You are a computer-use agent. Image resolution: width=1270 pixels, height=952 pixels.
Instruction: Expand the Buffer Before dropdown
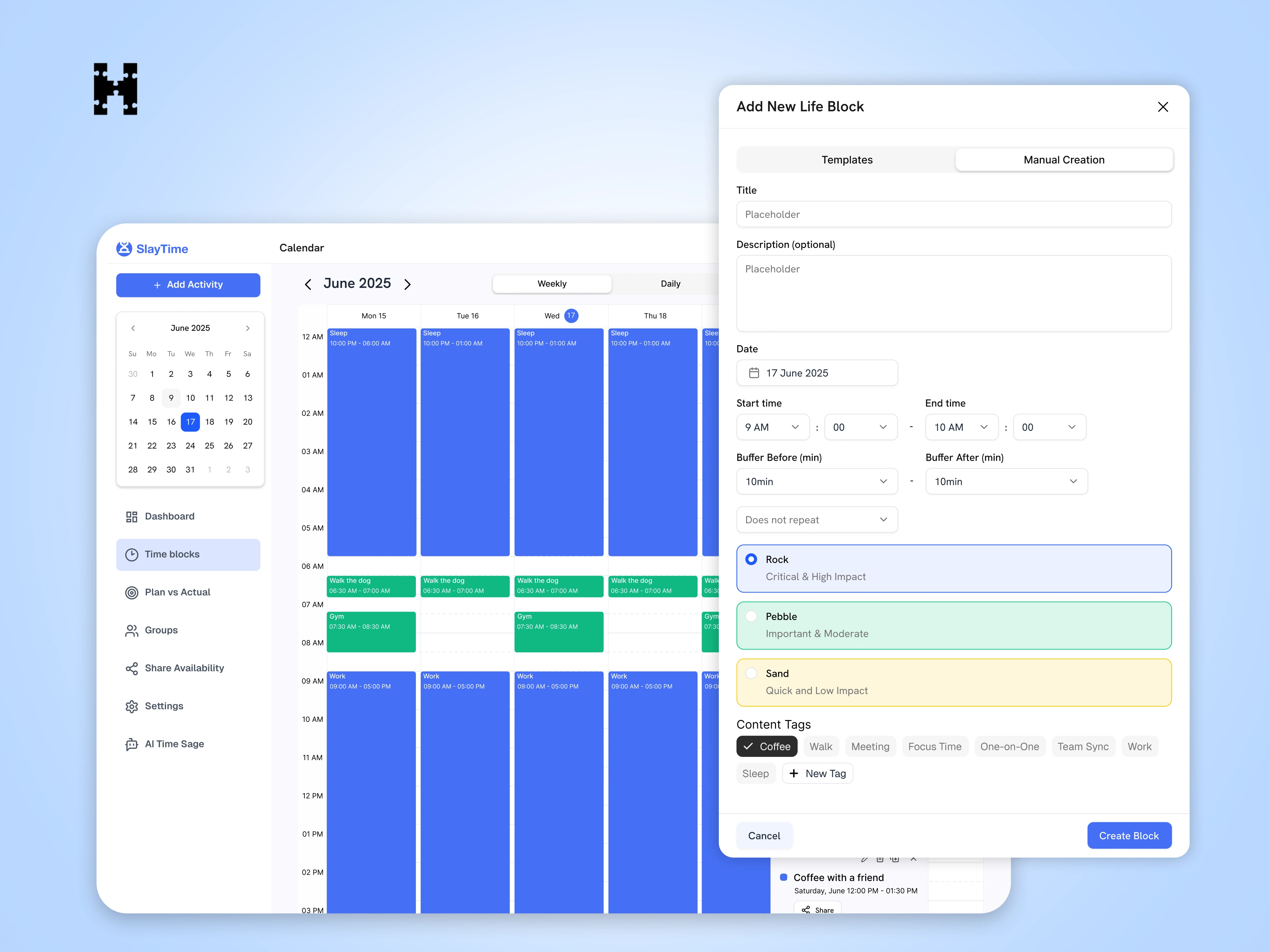point(816,481)
